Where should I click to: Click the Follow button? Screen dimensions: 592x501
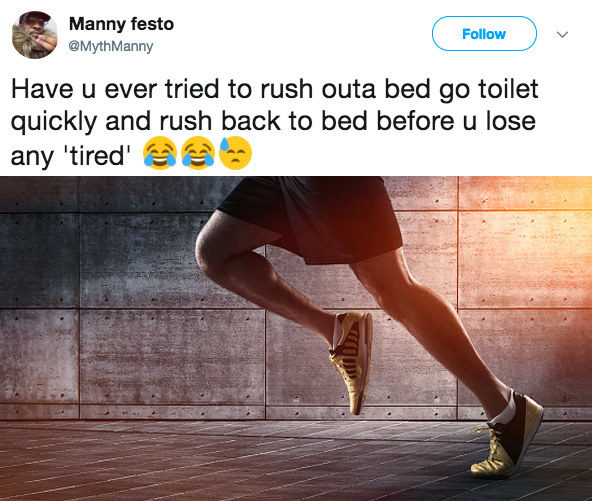(484, 34)
